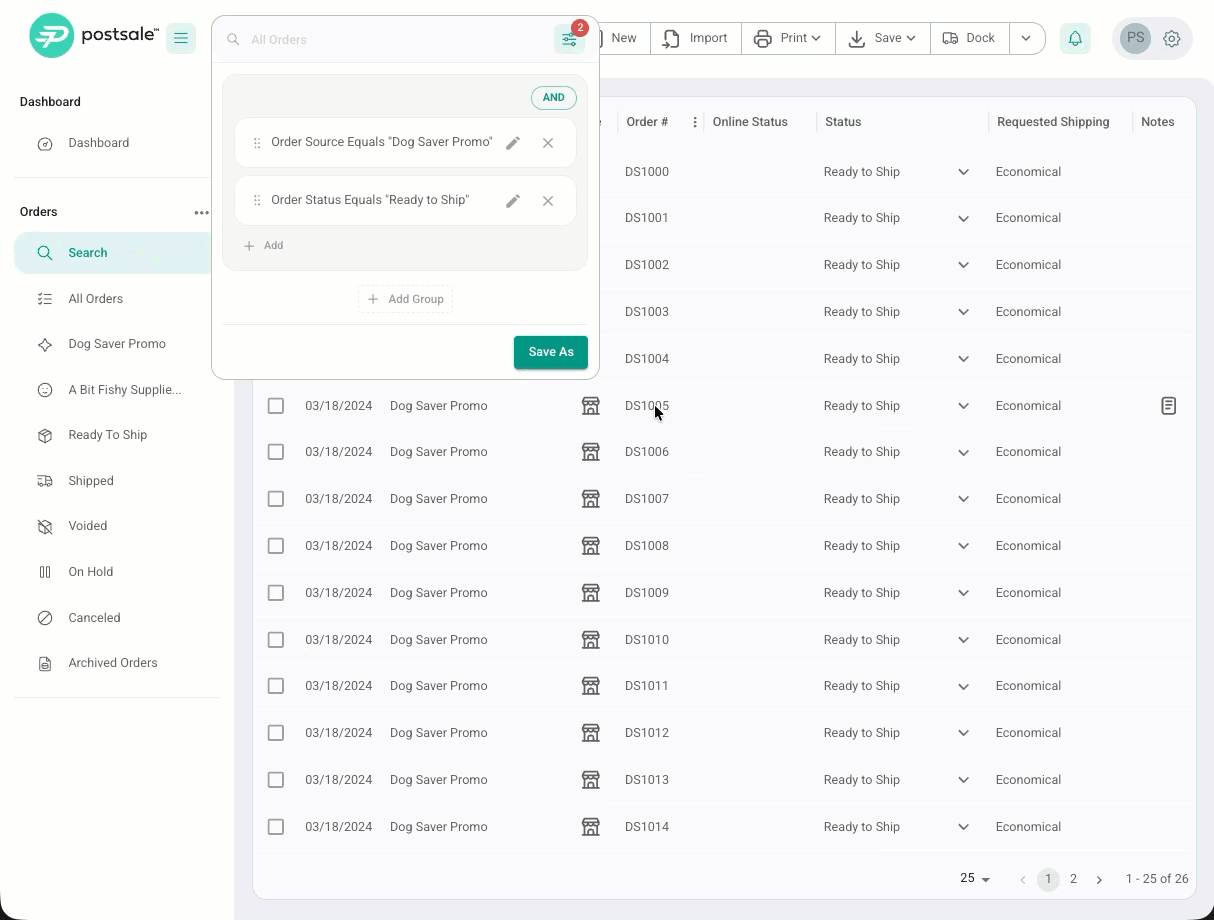Click the store icon on row DS1012

point(591,733)
